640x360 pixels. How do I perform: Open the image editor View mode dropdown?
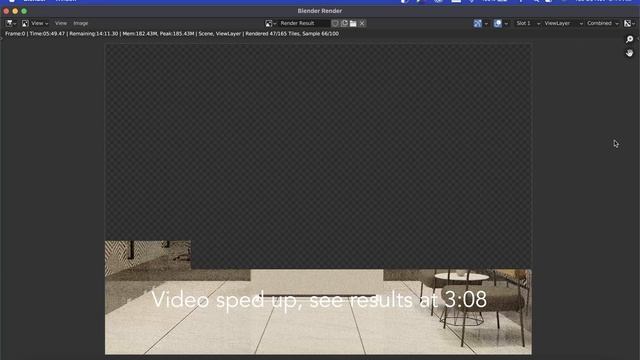[35, 24]
